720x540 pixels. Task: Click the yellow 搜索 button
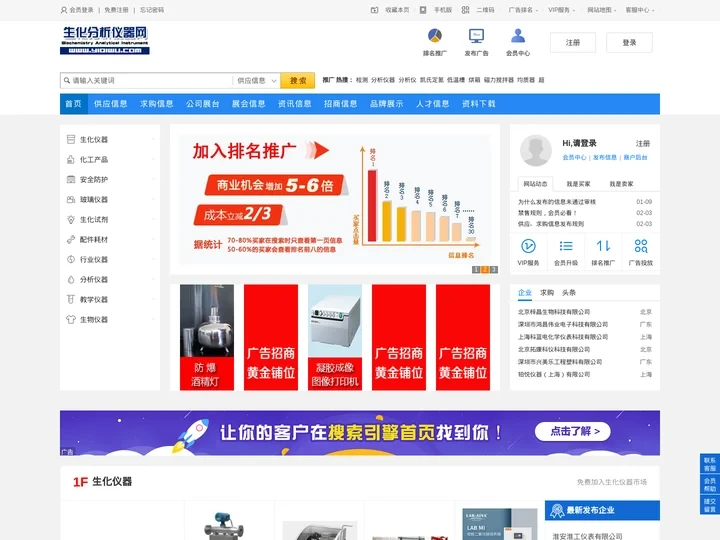(x=298, y=80)
